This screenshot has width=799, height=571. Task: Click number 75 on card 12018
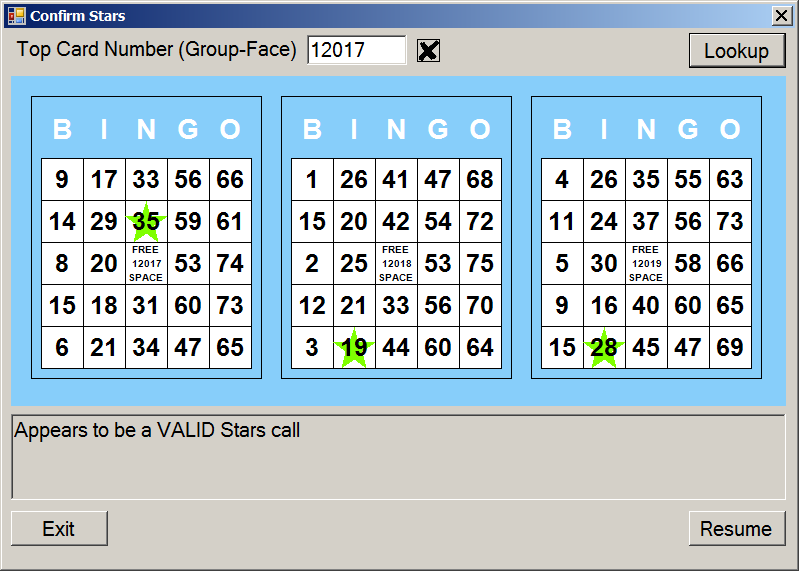[480, 263]
